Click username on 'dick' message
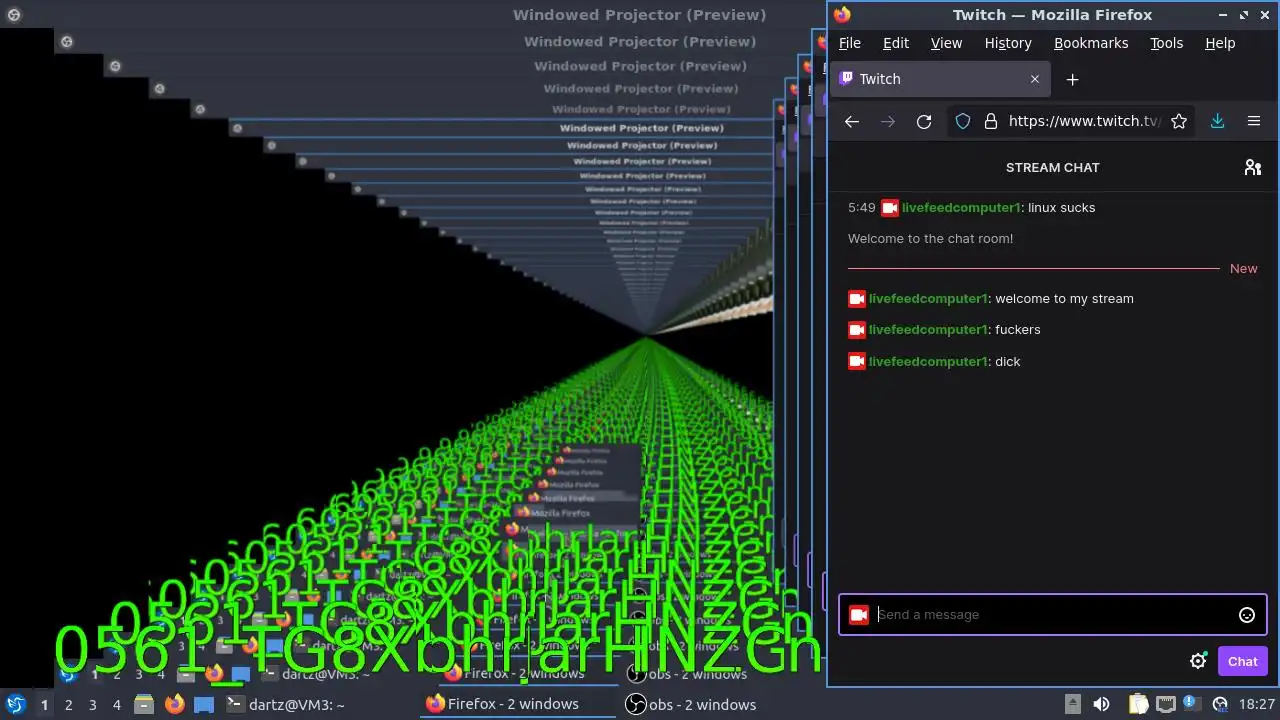Image resolution: width=1280 pixels, height=720 pixels. click(928, 362)
